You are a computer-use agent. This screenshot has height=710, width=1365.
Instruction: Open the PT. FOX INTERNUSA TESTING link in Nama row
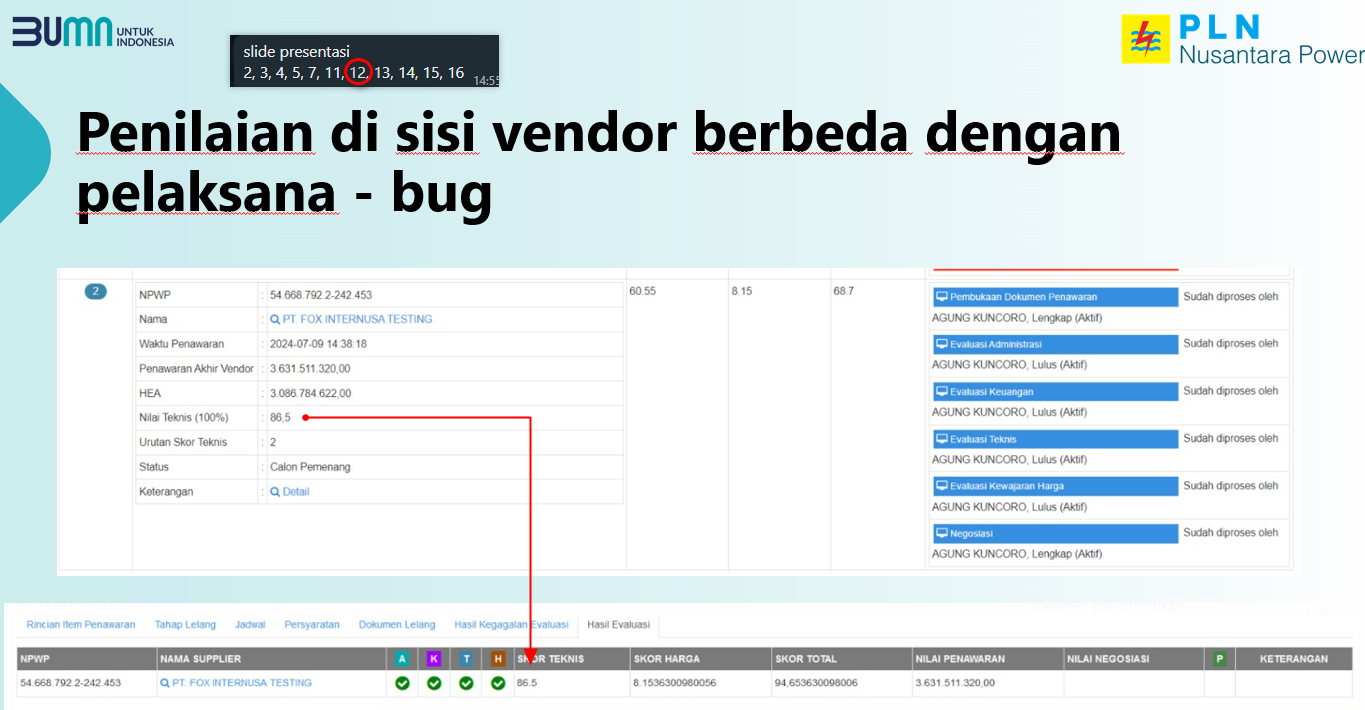coord(357,319)
